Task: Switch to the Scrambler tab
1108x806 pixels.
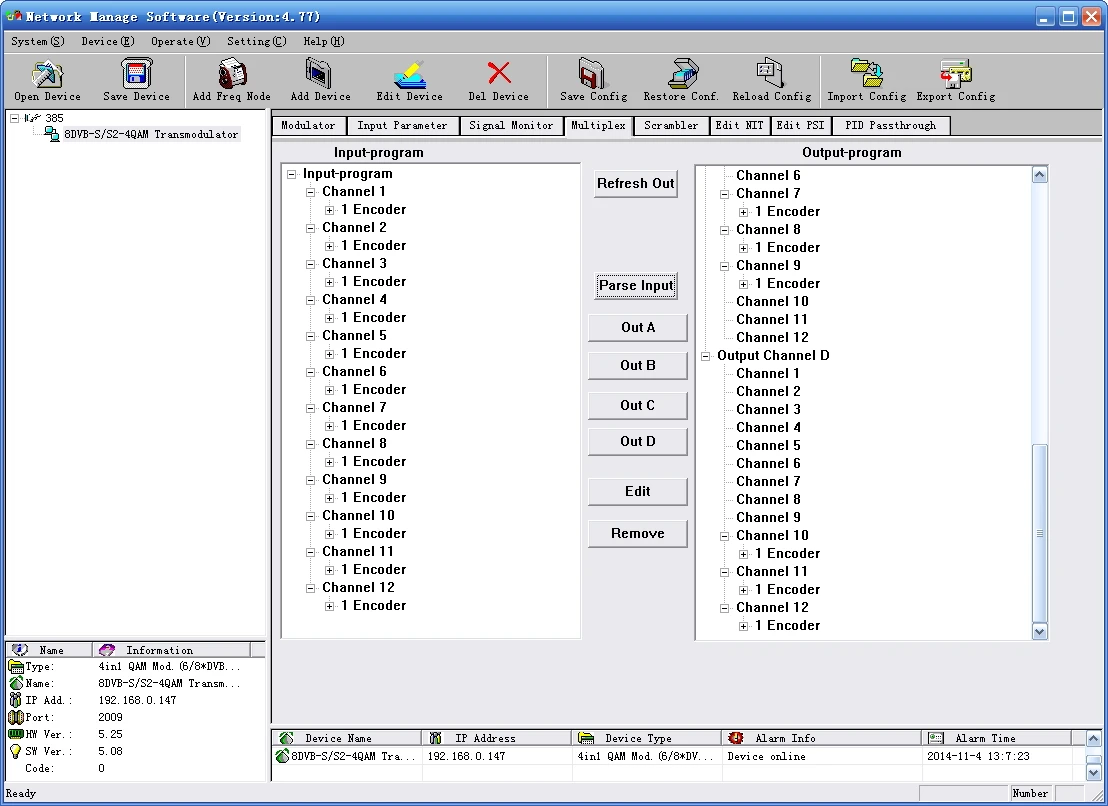Action: click(x=670, y=126)
